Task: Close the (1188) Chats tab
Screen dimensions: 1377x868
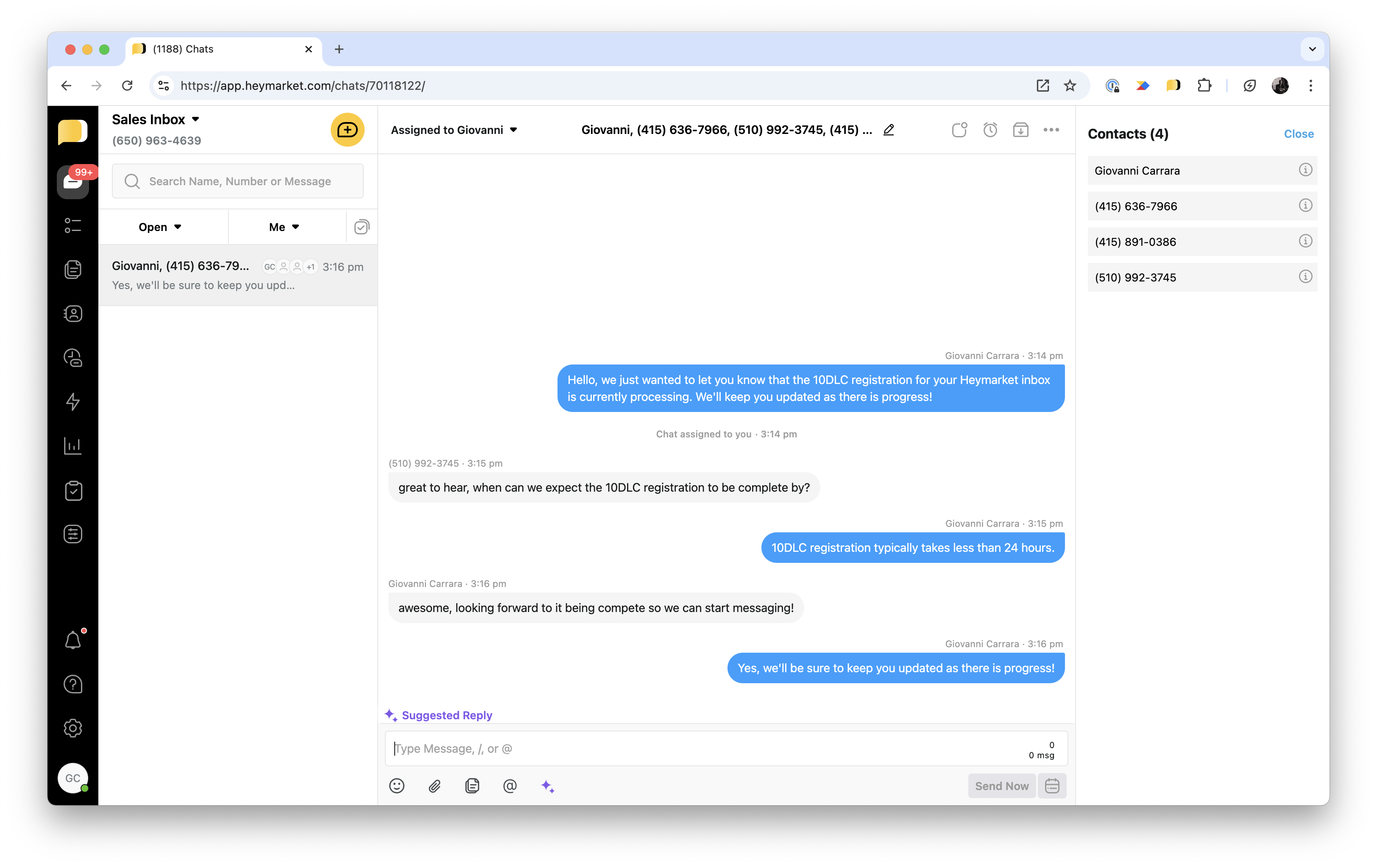Action: 308,49
